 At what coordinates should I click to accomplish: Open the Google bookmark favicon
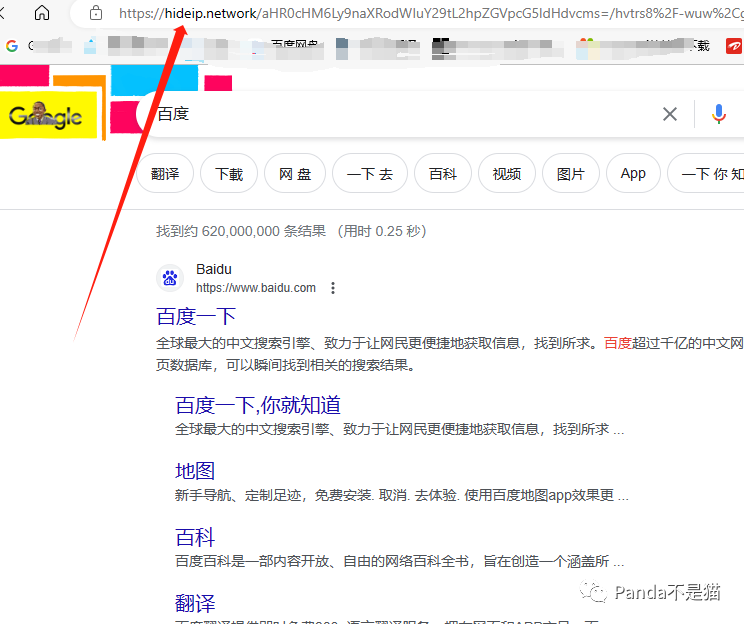(12, 46)
